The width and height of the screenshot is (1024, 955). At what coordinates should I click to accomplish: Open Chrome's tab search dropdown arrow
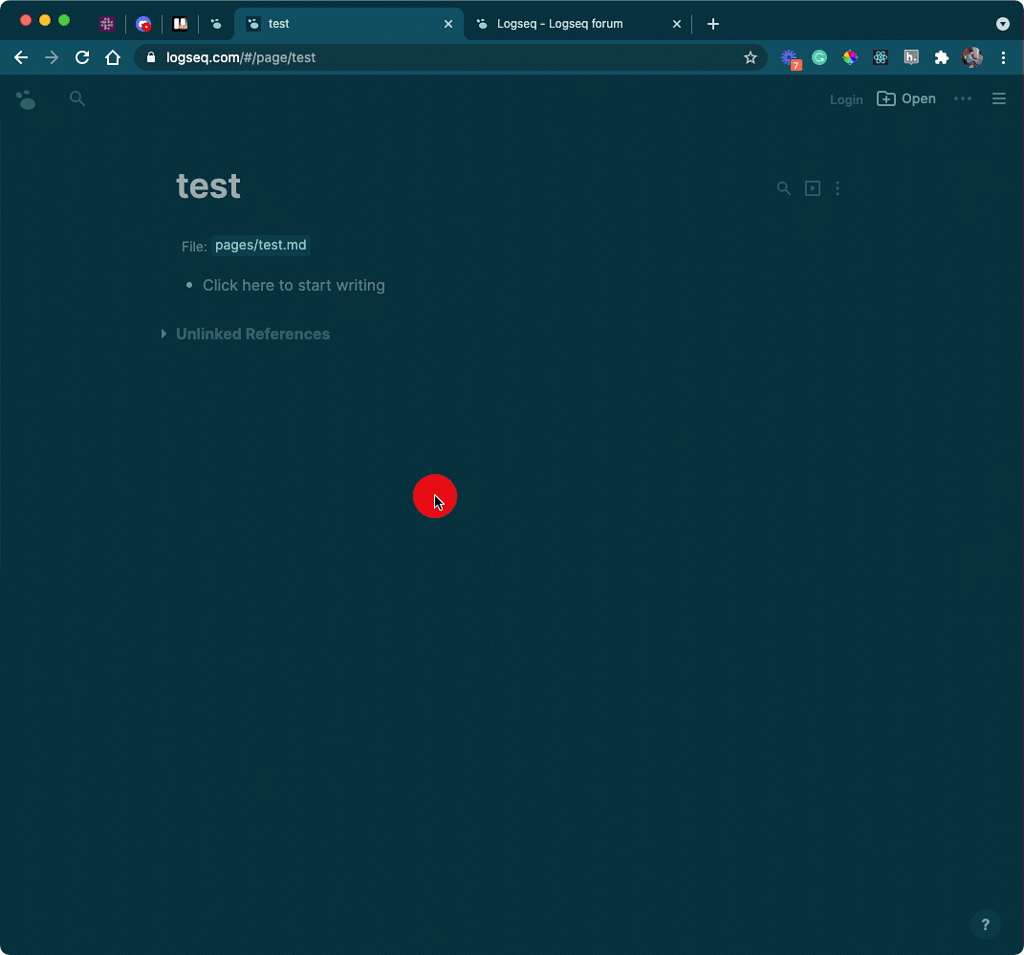click(1002, 24)
